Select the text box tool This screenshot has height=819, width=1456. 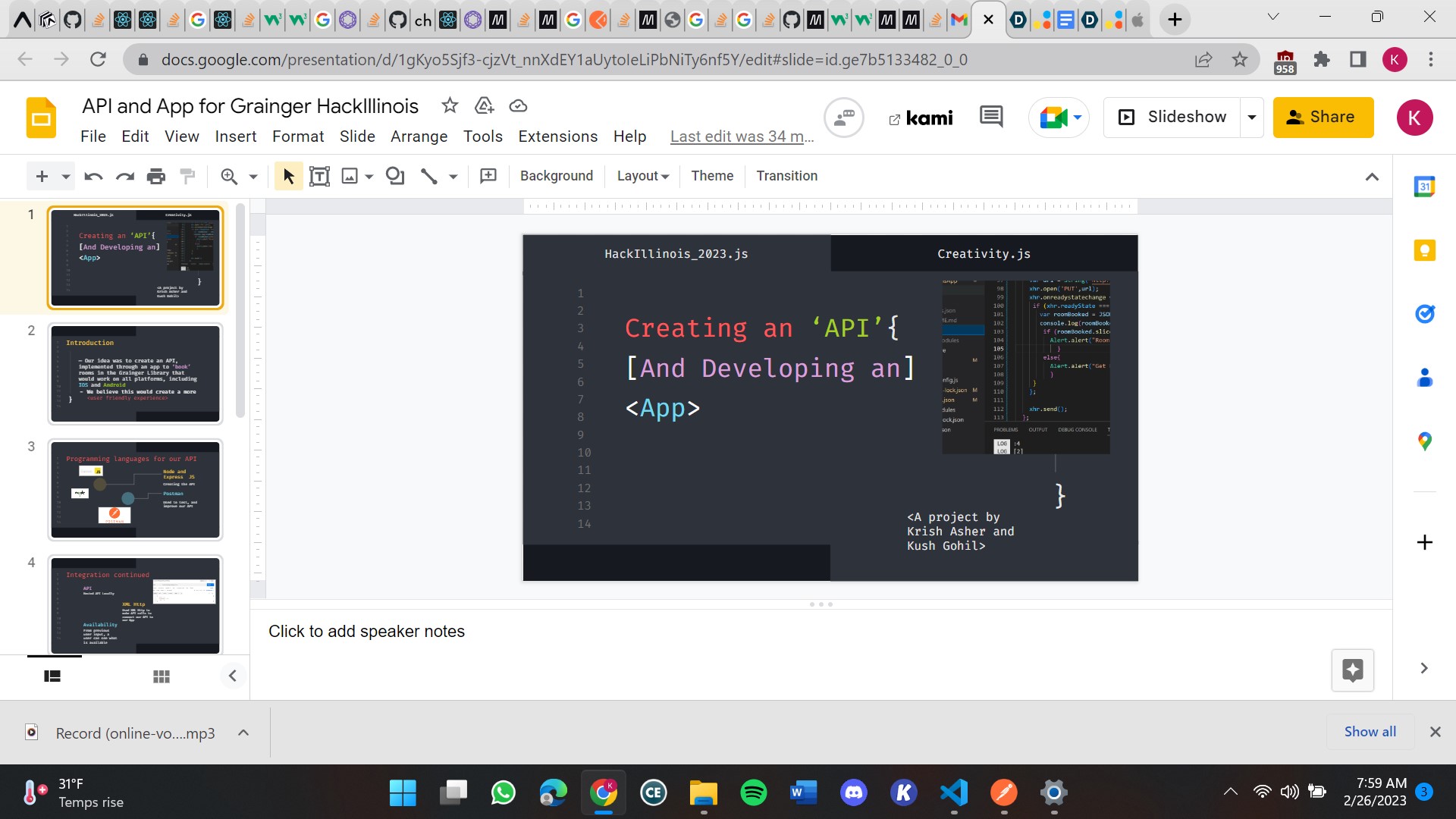319,177
